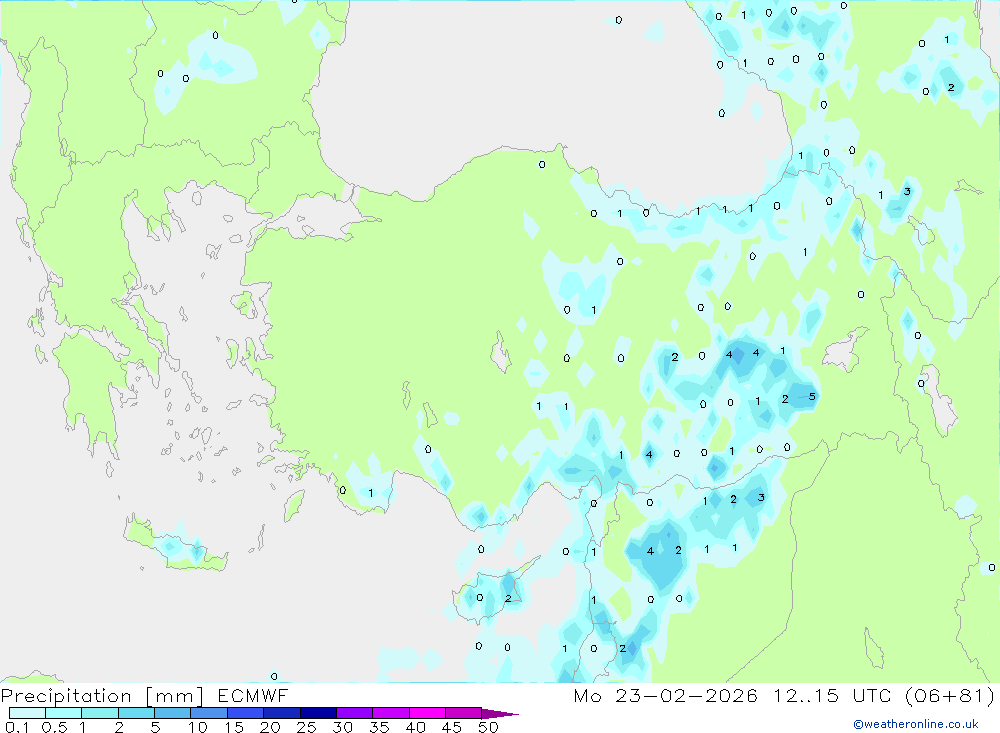Click the "[mm]" unit label
Screen dimensions: 1000x733
pos(175,696)
